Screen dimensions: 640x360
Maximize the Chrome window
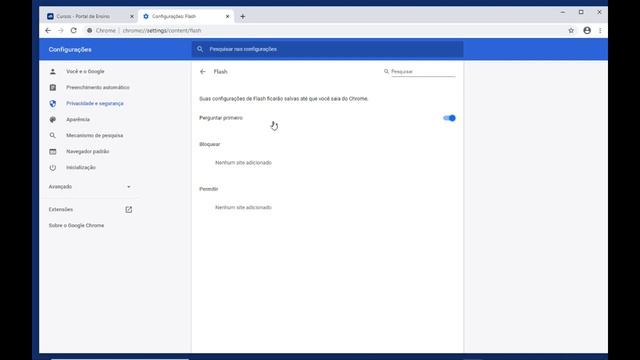coord(581,13)
